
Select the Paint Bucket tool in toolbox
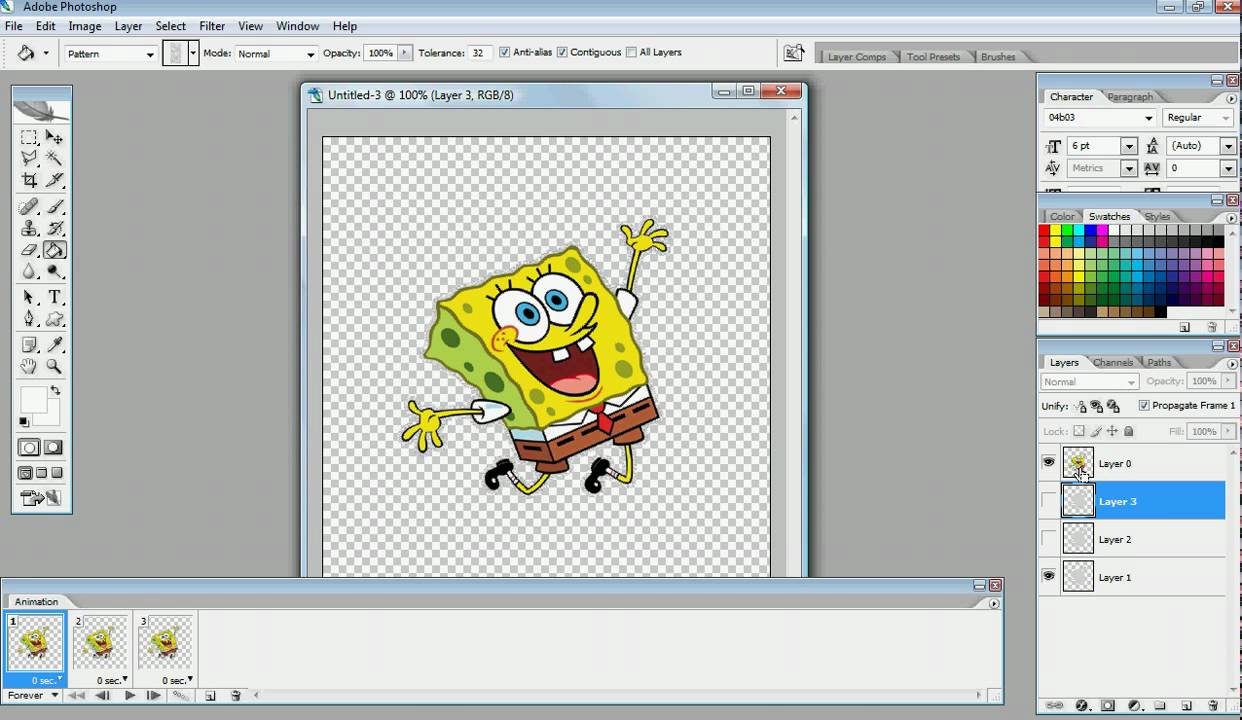(x=55, y=250)
